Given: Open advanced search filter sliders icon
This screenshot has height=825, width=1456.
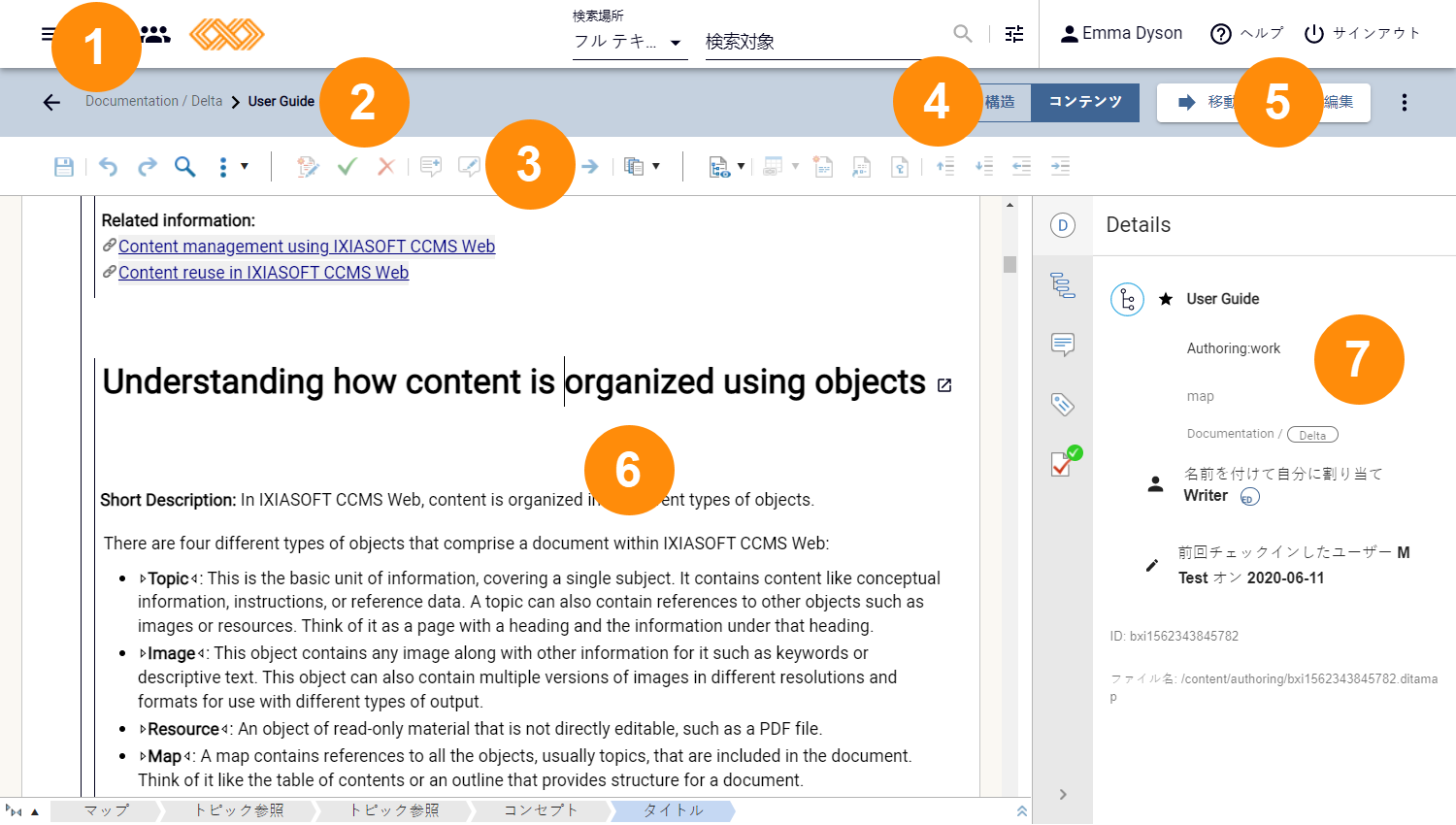Looking at the screenshot, I should pos(1014,34).
